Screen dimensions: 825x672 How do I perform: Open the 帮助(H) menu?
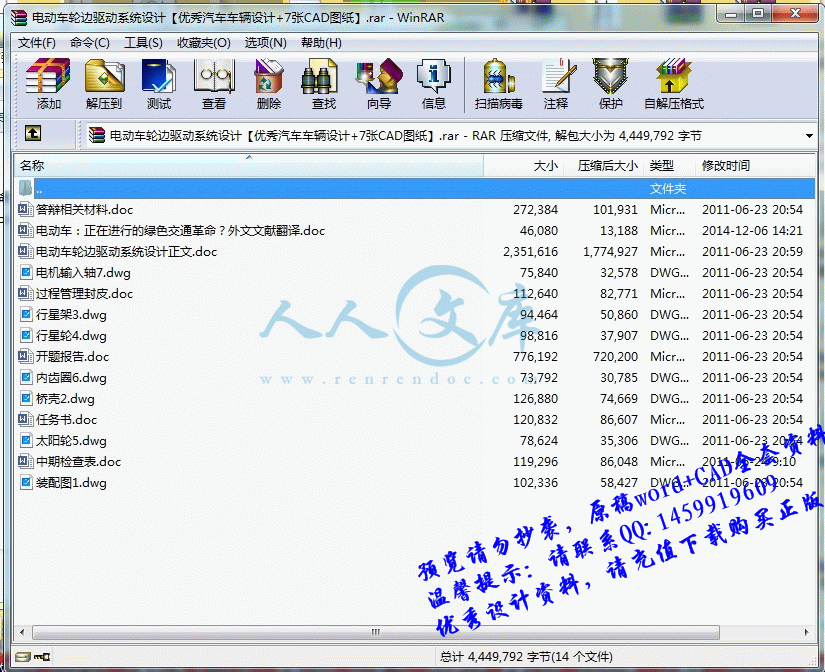click(x=321, y=43)
